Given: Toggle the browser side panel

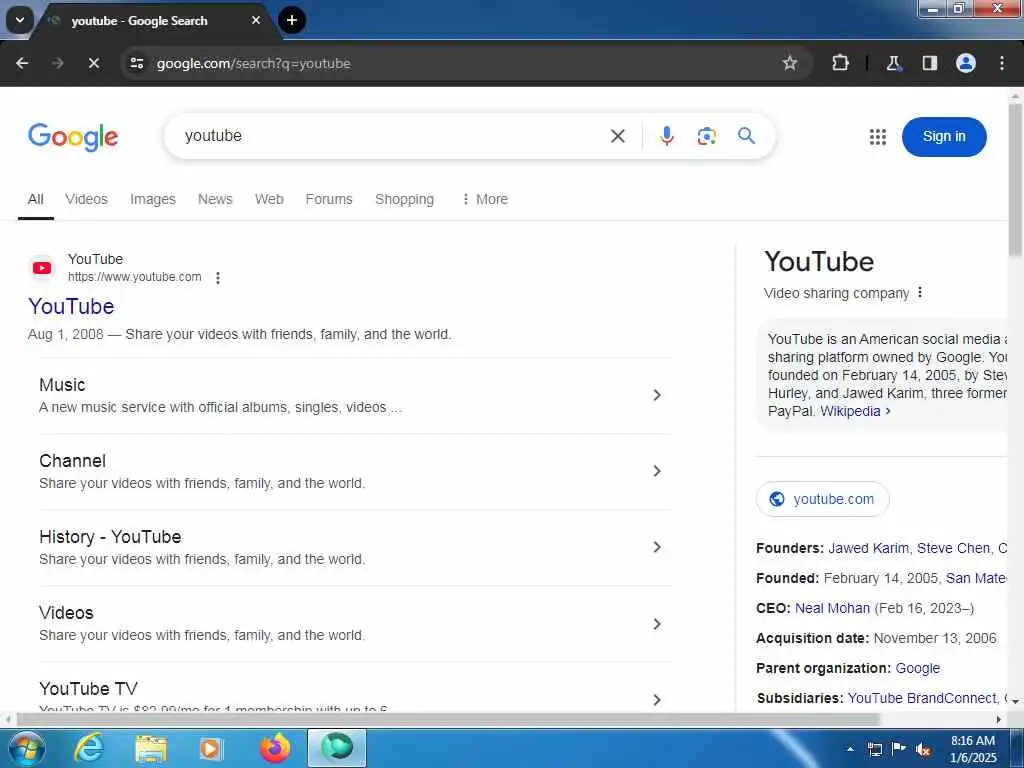Looking at the screenshot, I should tap(929, 63).
